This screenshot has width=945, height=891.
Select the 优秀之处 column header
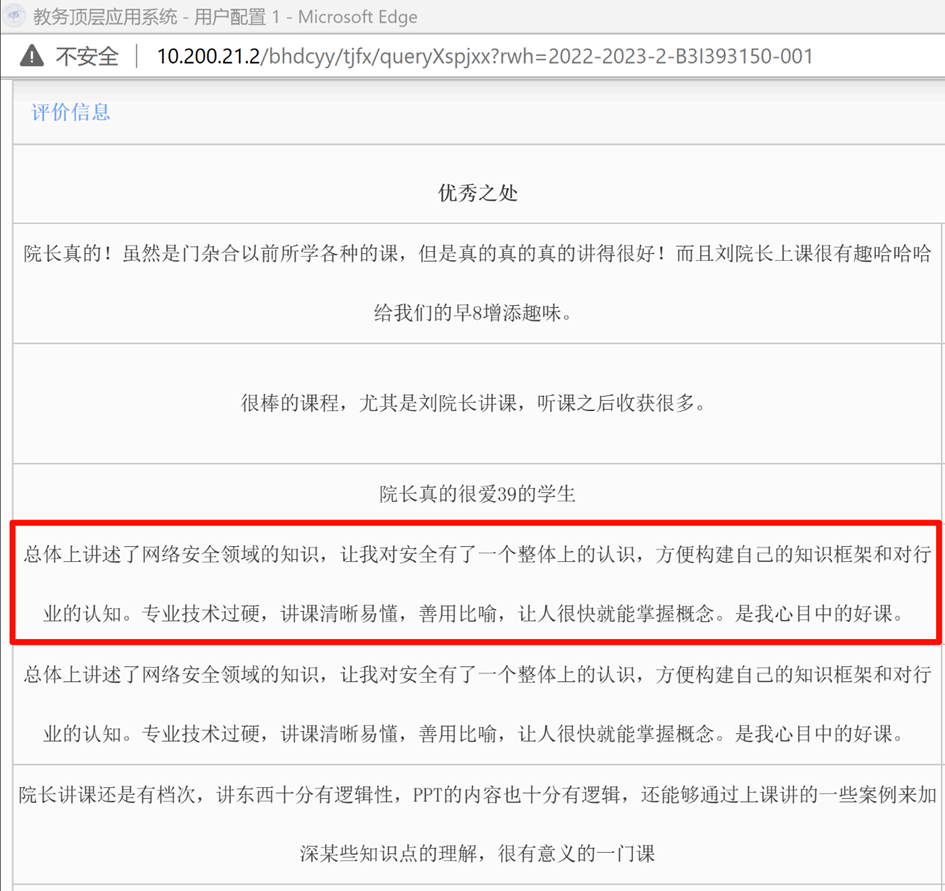tap(477, 193)
